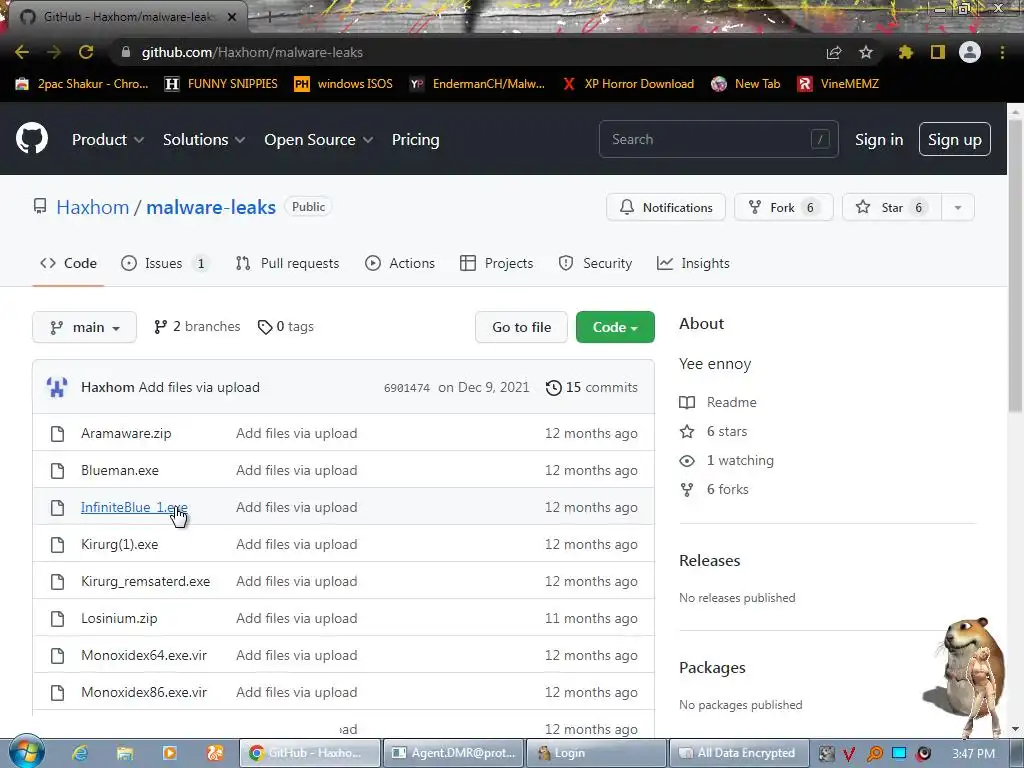Screen dimensions: 1024x768
Task: Open the Haxhom owner link
Action: 93,207
